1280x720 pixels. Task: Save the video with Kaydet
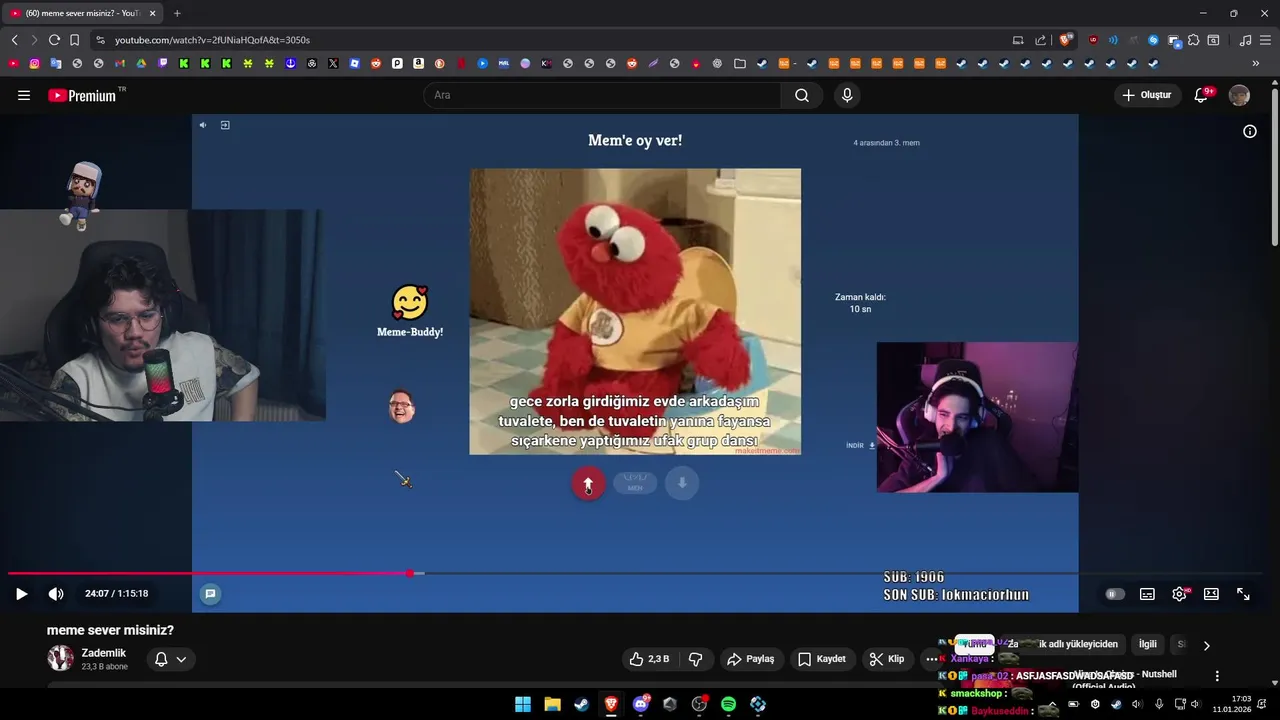click(822, 659)
